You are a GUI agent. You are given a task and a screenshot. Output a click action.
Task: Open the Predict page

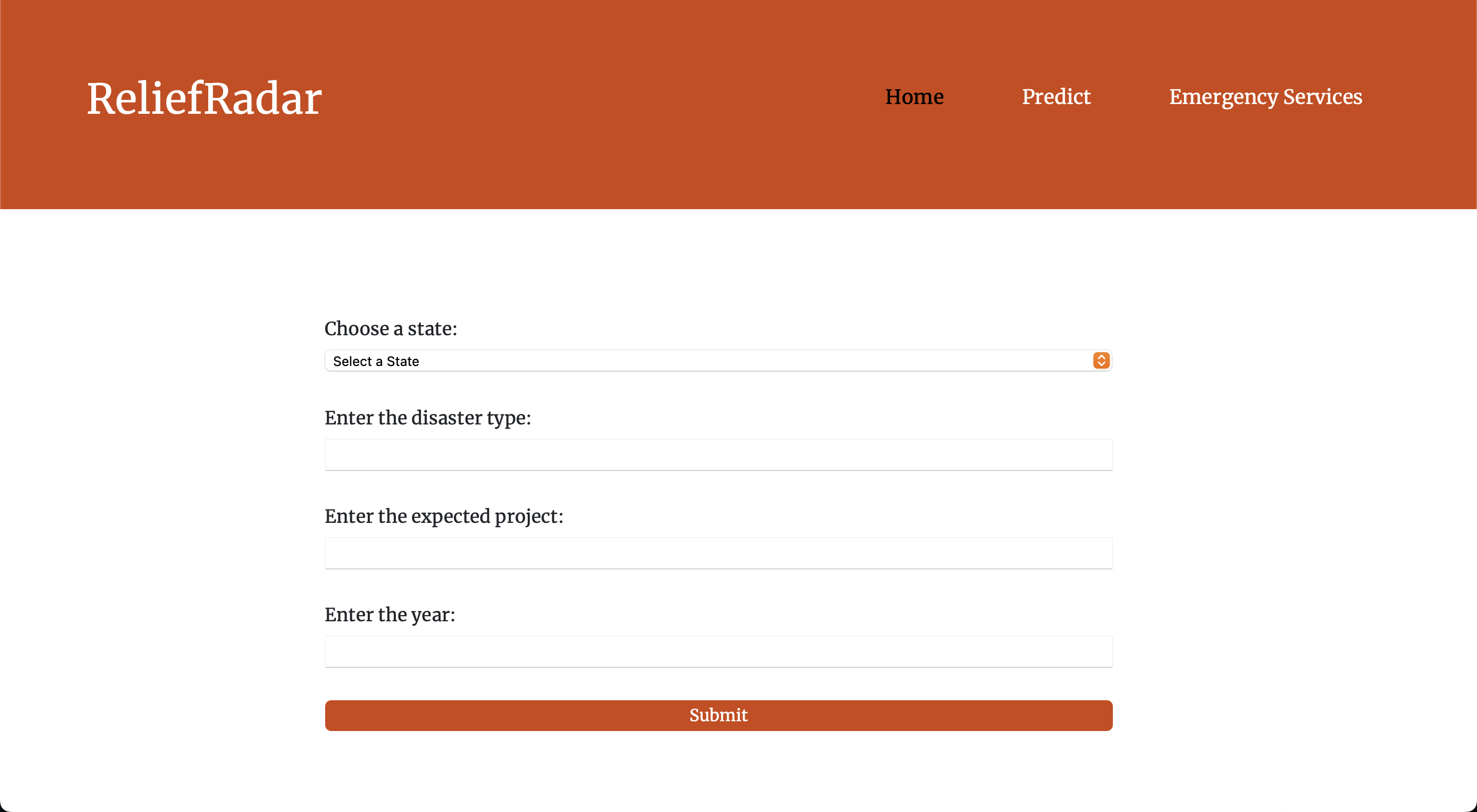pyautogui.click(x=1056, y=97)
